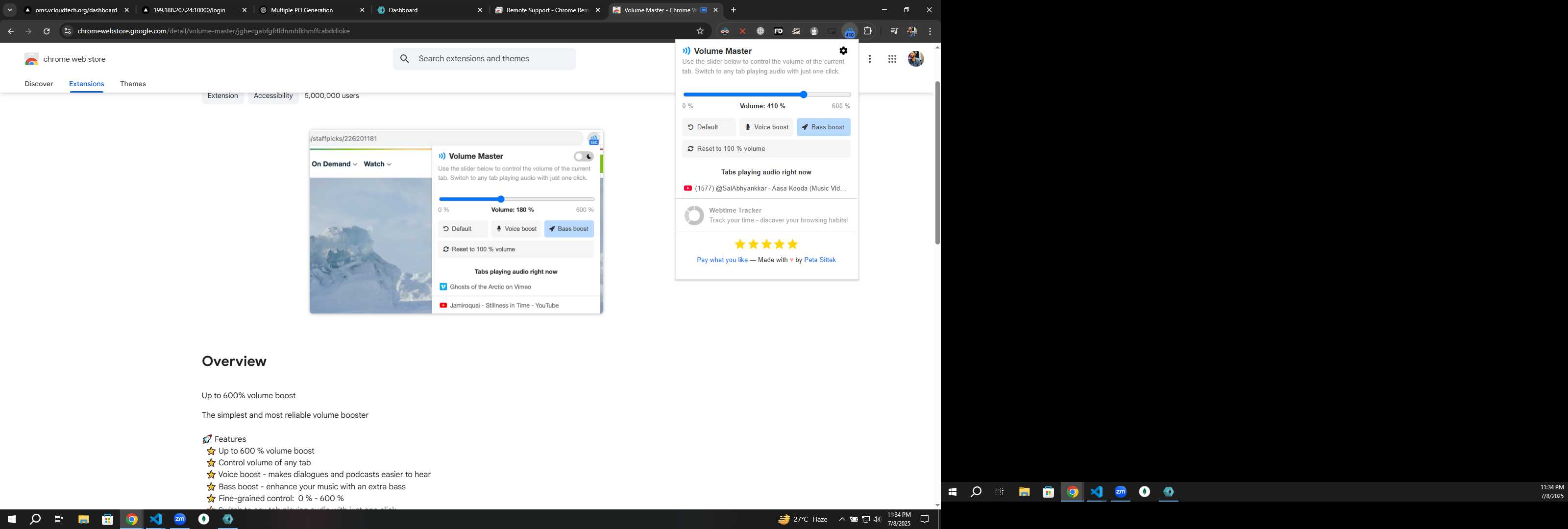The image size is (1568, 529).
Task: Open Visual Studio Code on left taskbar
Action: coord(156,519)
